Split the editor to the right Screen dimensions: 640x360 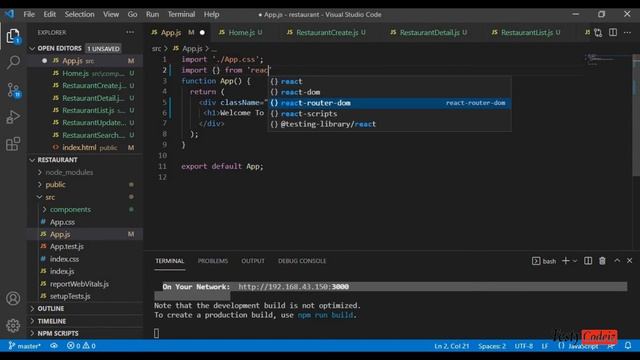613,32
